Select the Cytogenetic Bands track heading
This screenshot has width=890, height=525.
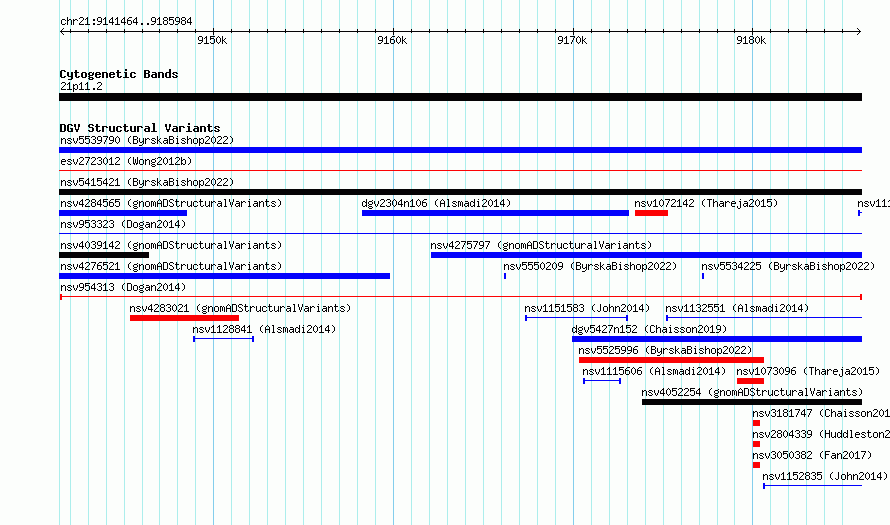[x=119, y=74]
